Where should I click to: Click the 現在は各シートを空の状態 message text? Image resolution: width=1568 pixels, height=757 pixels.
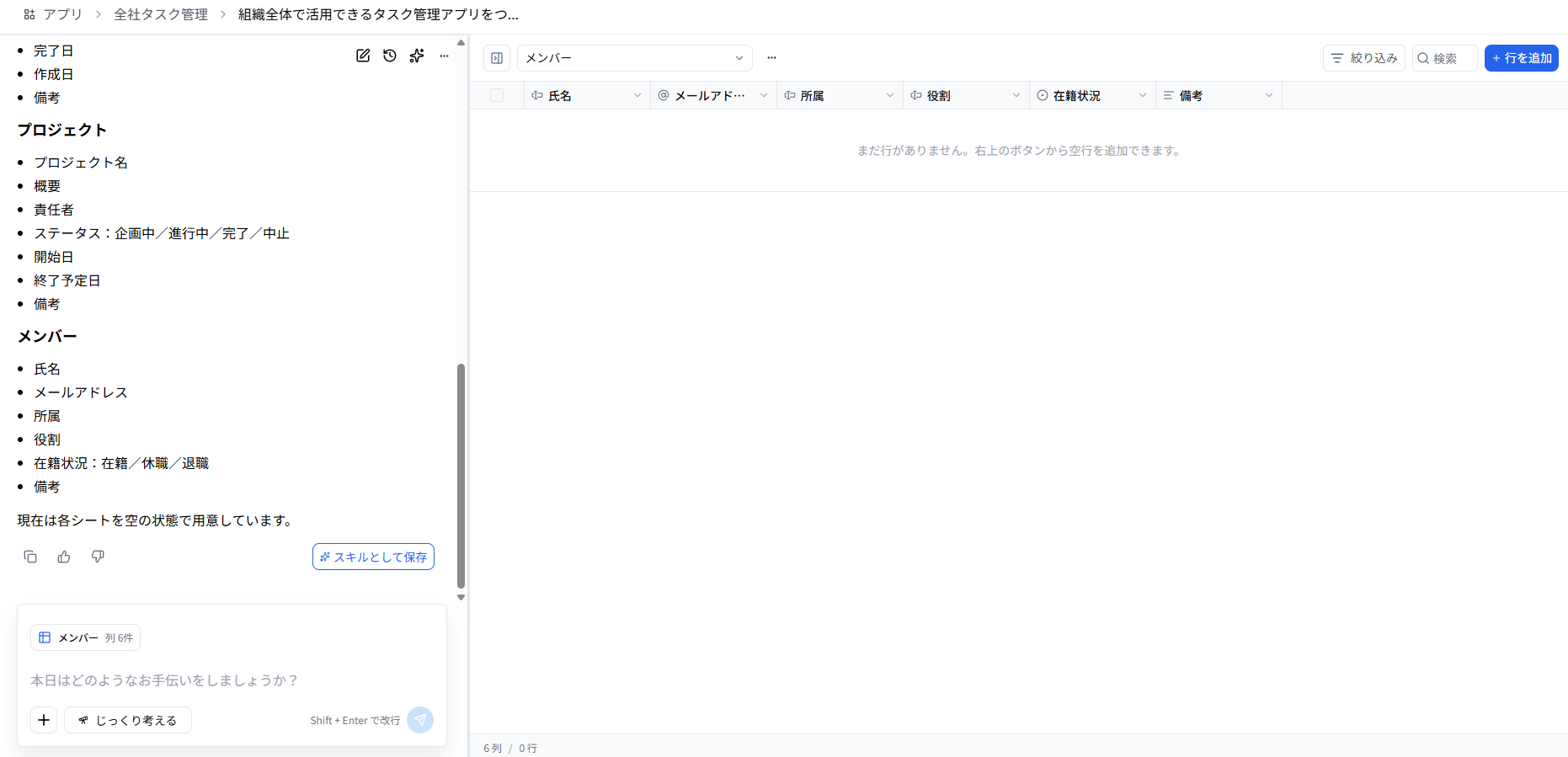(157, 520)
